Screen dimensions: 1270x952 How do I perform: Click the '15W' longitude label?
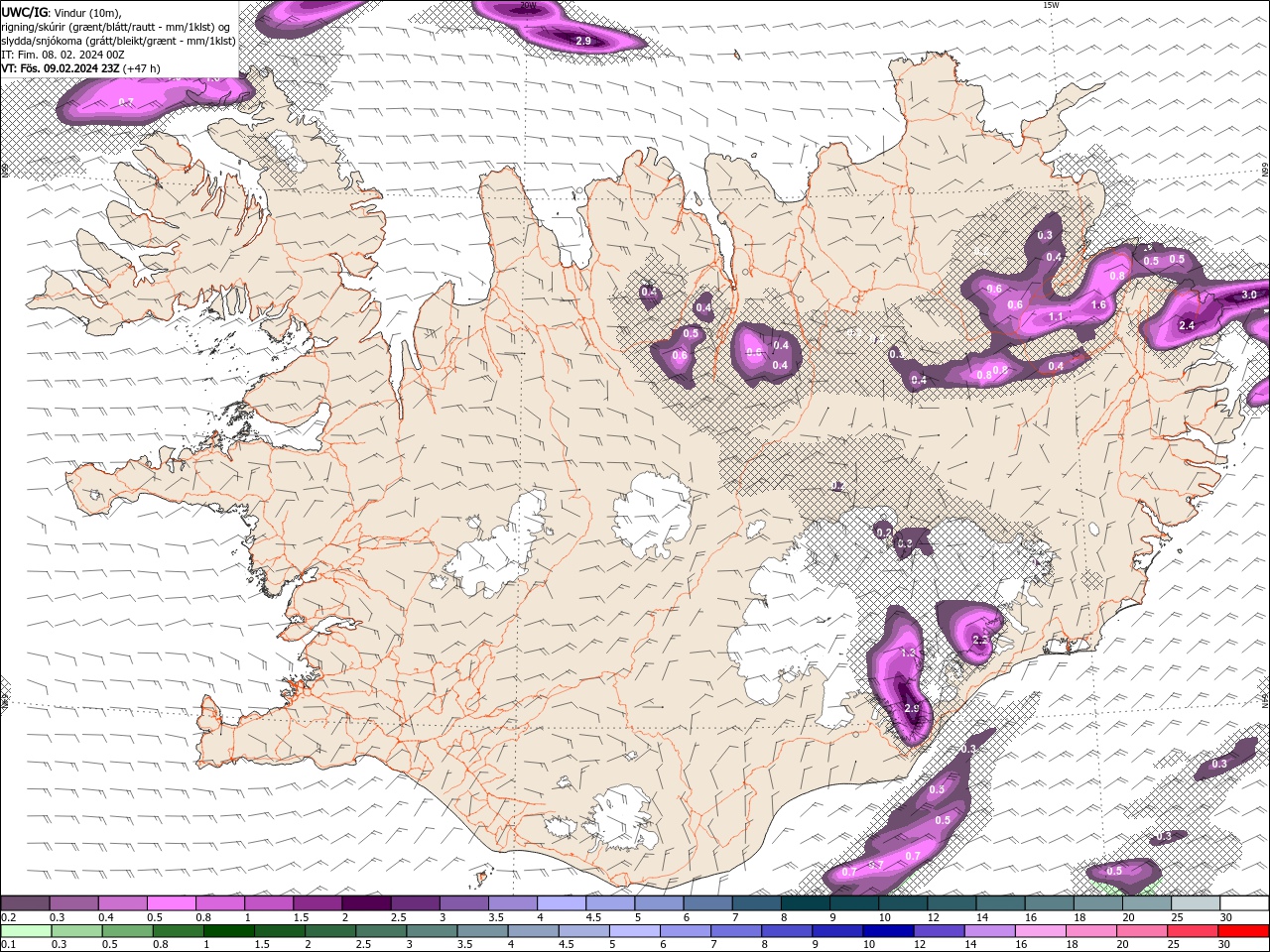pyautogui.click(x=1051, y=5)
